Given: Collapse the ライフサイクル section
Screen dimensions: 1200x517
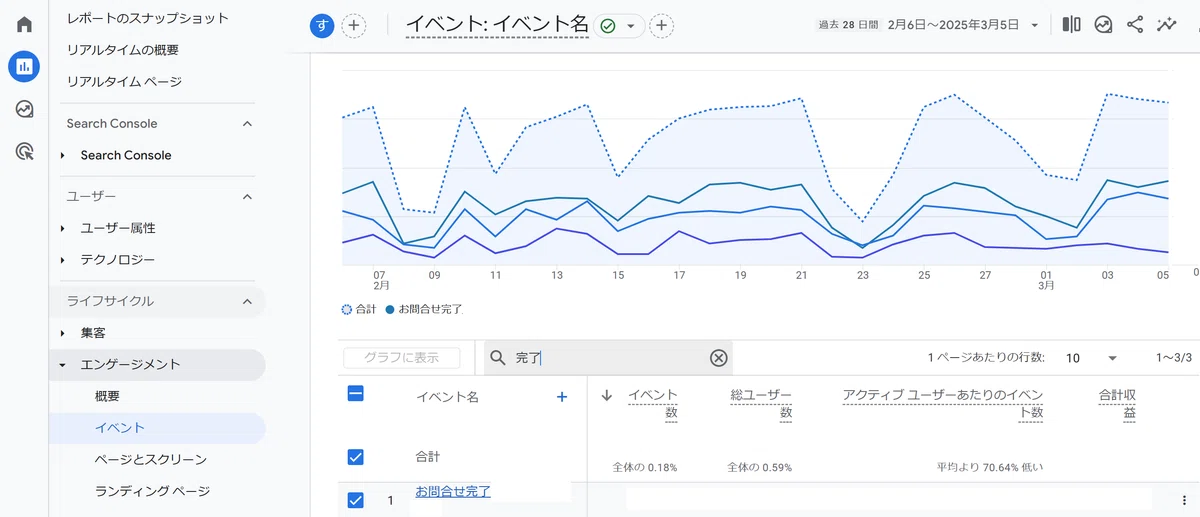Looking at the screenshot, I should pos(248,301).
